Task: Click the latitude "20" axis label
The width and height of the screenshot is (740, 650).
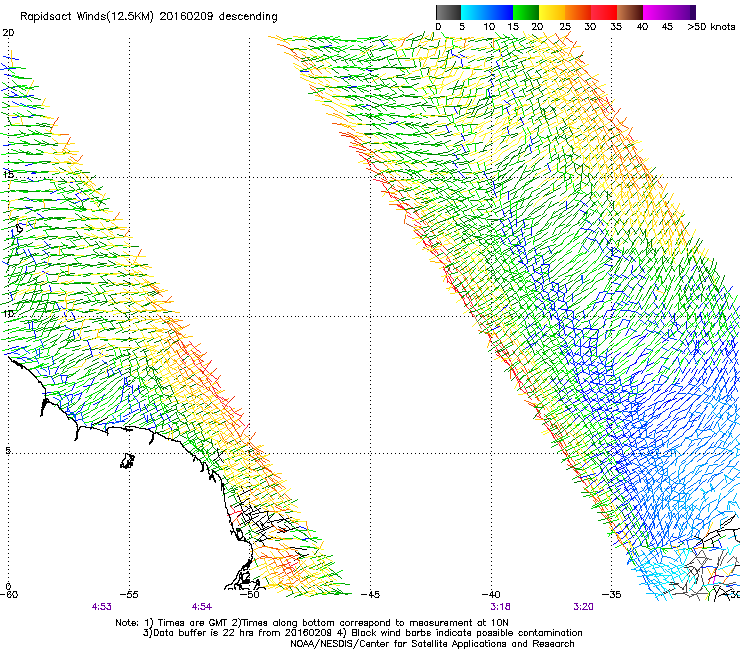Action: click(x=8, y=33)
